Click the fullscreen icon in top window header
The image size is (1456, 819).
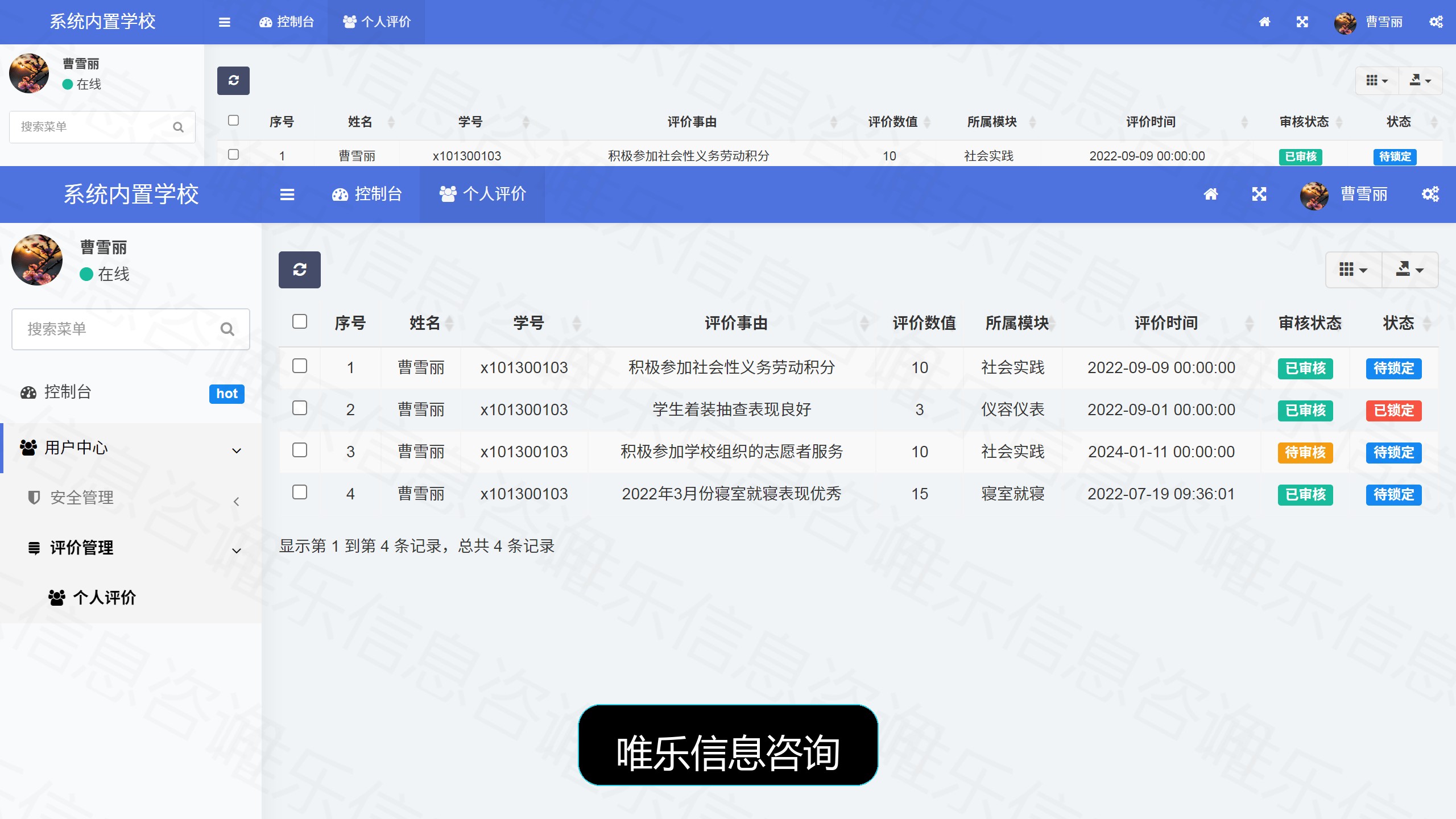coord(1302,22)
